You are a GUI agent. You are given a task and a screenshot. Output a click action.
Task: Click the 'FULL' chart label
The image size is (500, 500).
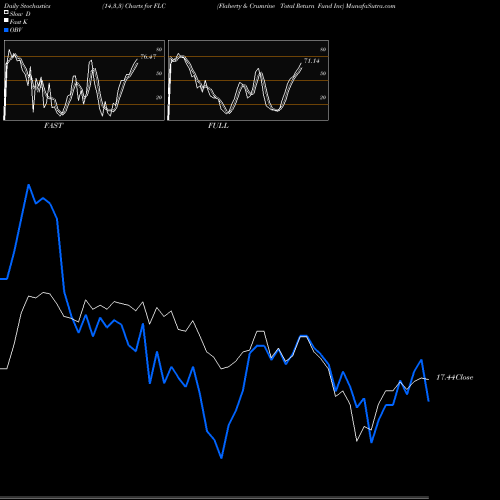[218, 126]
